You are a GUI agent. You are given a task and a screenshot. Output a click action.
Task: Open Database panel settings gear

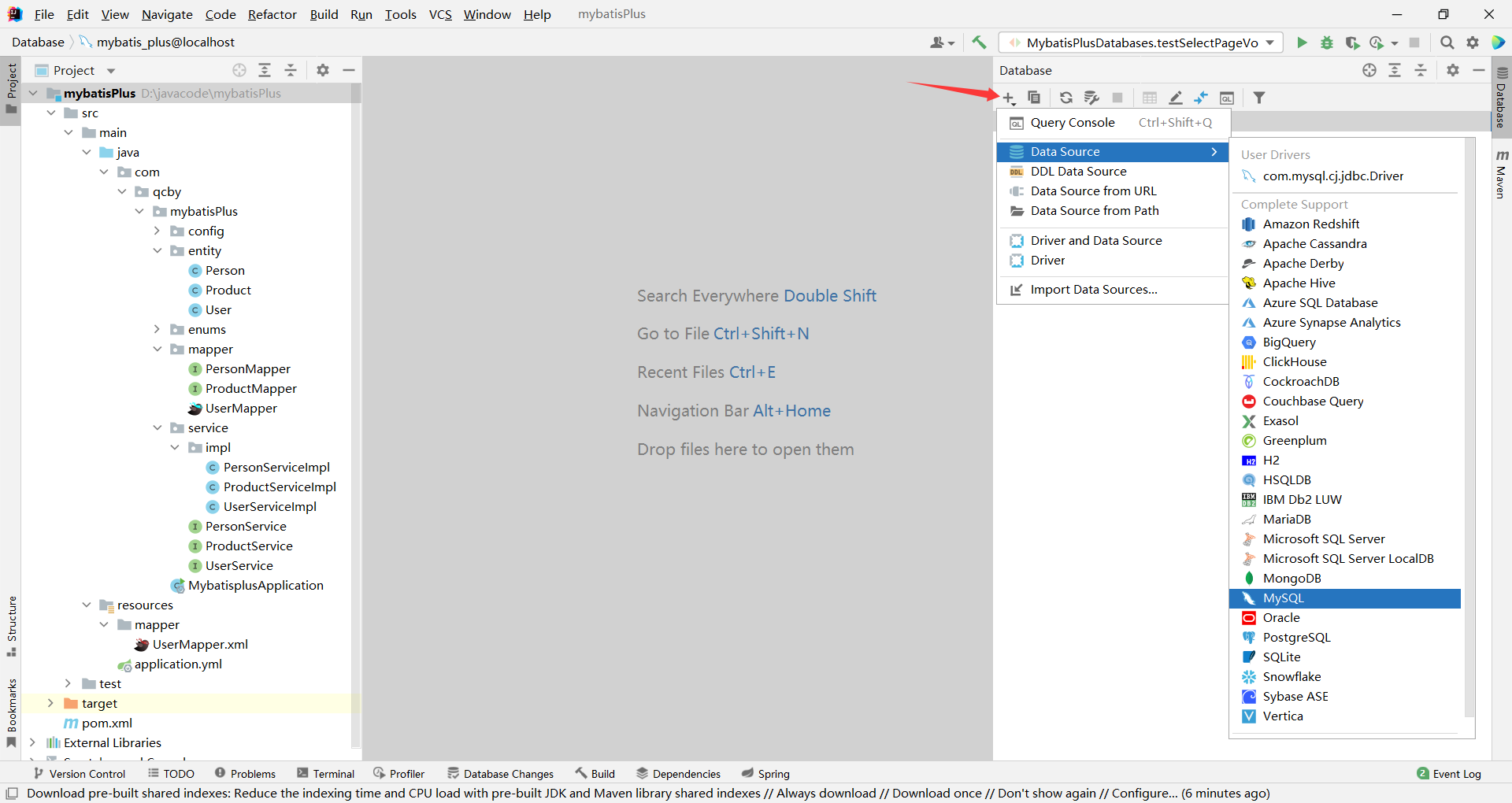(x=1453, y=70)
